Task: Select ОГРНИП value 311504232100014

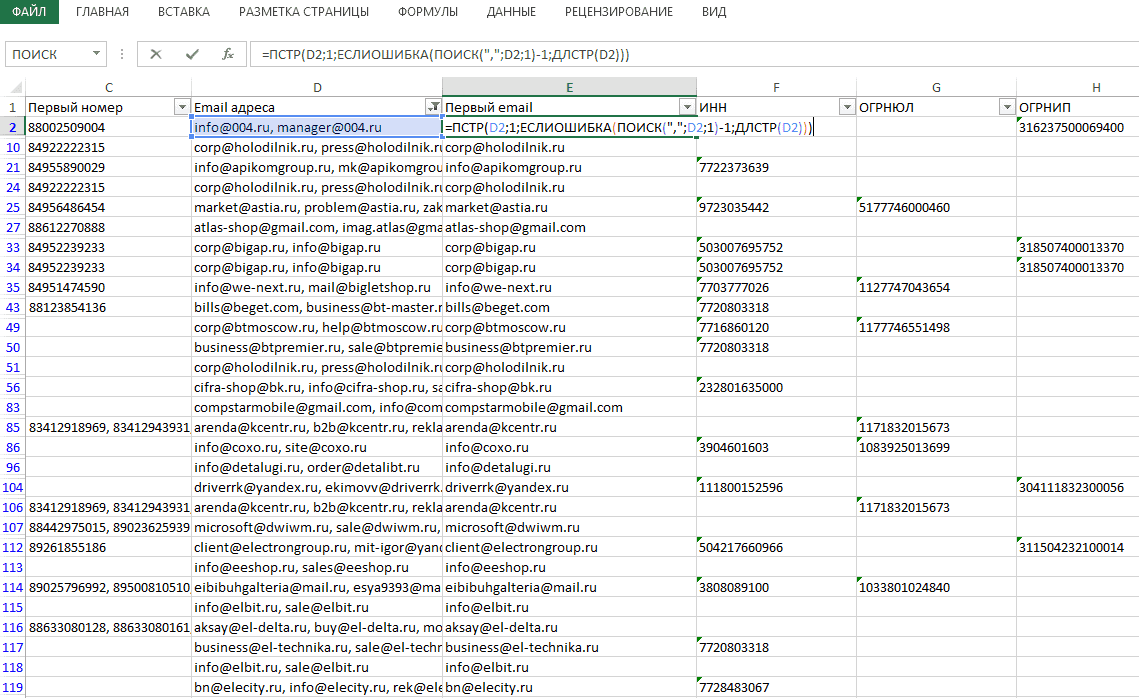Action: click(1078, 548)
